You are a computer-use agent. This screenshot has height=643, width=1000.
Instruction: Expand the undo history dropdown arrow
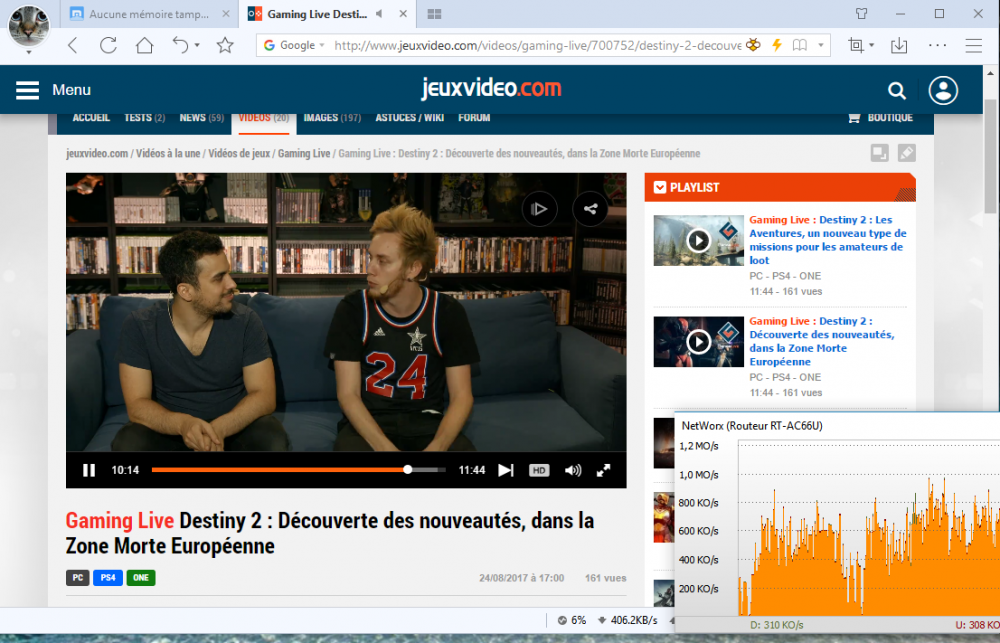pos(197,45)
